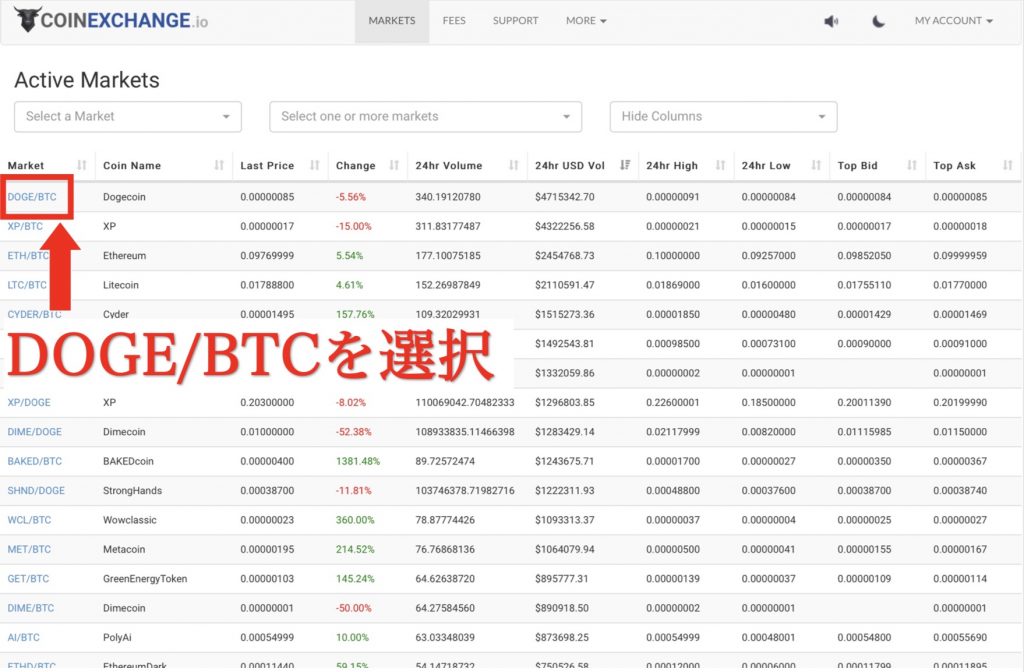Select the SHND/DOGE market link

(36, 490)
